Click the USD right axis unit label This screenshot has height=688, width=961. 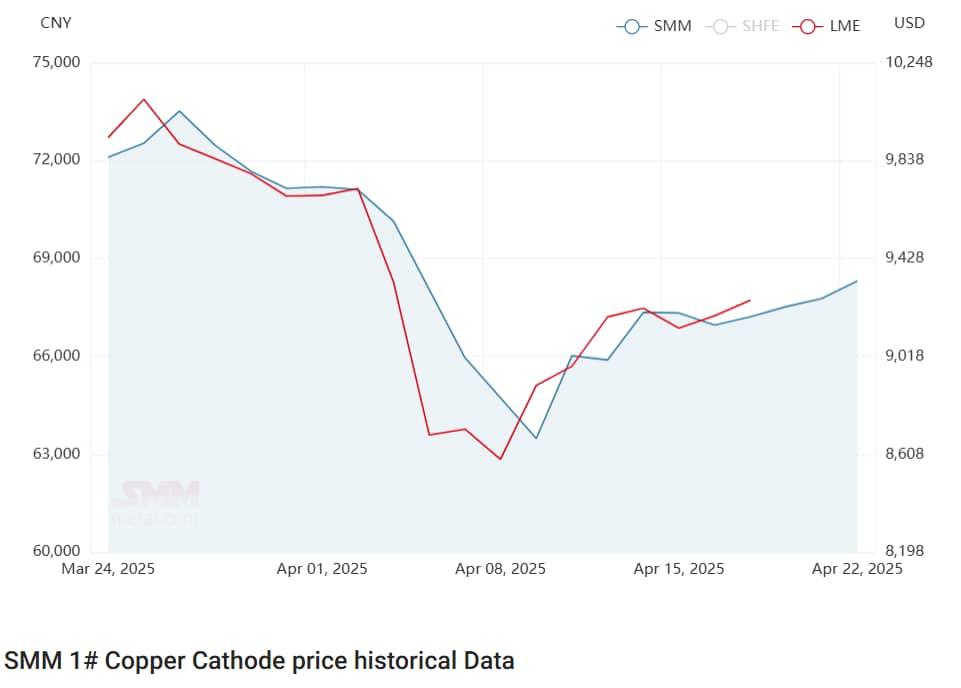pos(909,23)
